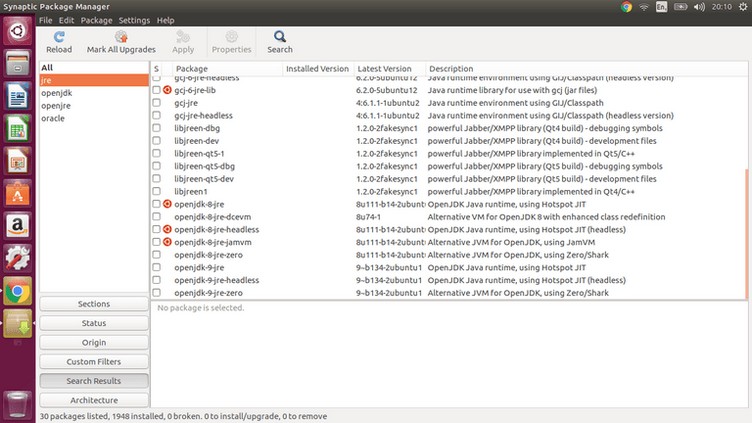Open package Properties from toolbar
Image resolution: width=752 pixels, height=423 pixels.
tap(232, 37)
